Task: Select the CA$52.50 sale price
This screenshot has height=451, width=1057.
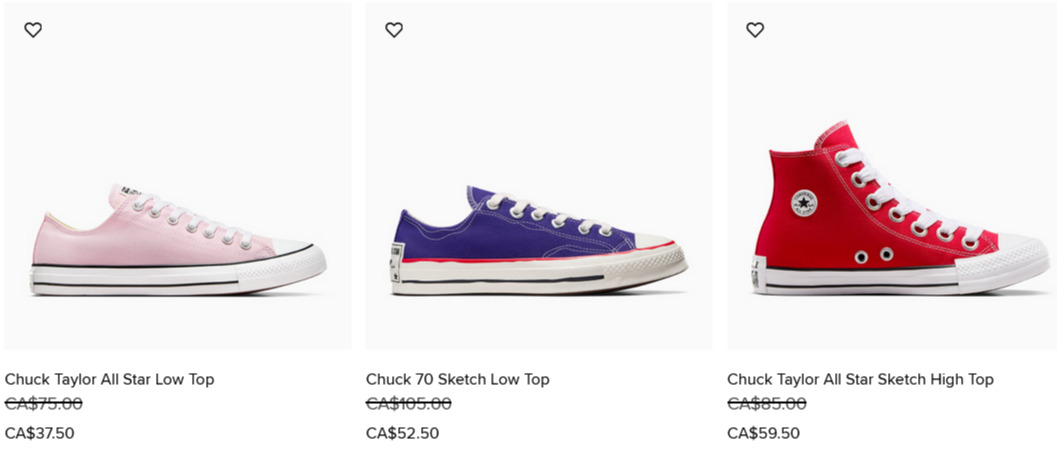Action: (402, 433)
